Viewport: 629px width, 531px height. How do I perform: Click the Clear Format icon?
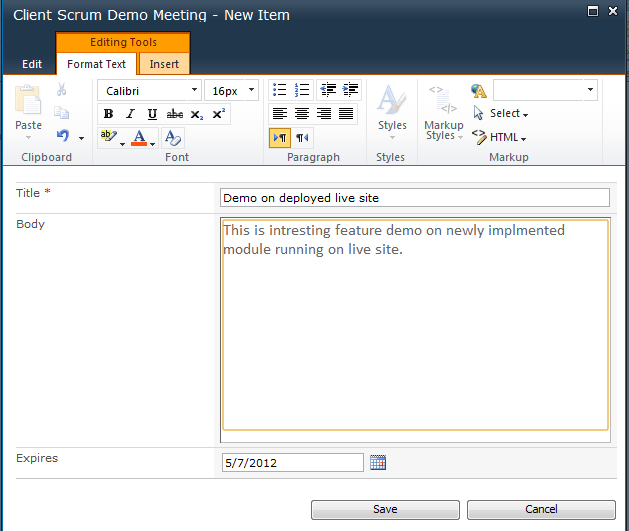click(173, 138)
